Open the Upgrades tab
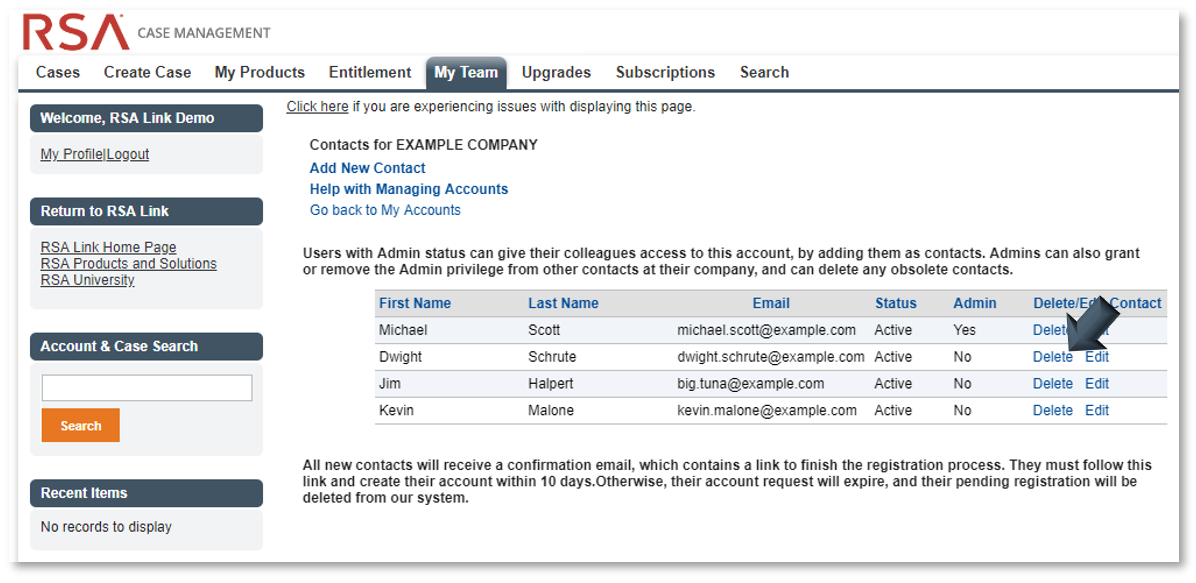 tap(556, 72)
